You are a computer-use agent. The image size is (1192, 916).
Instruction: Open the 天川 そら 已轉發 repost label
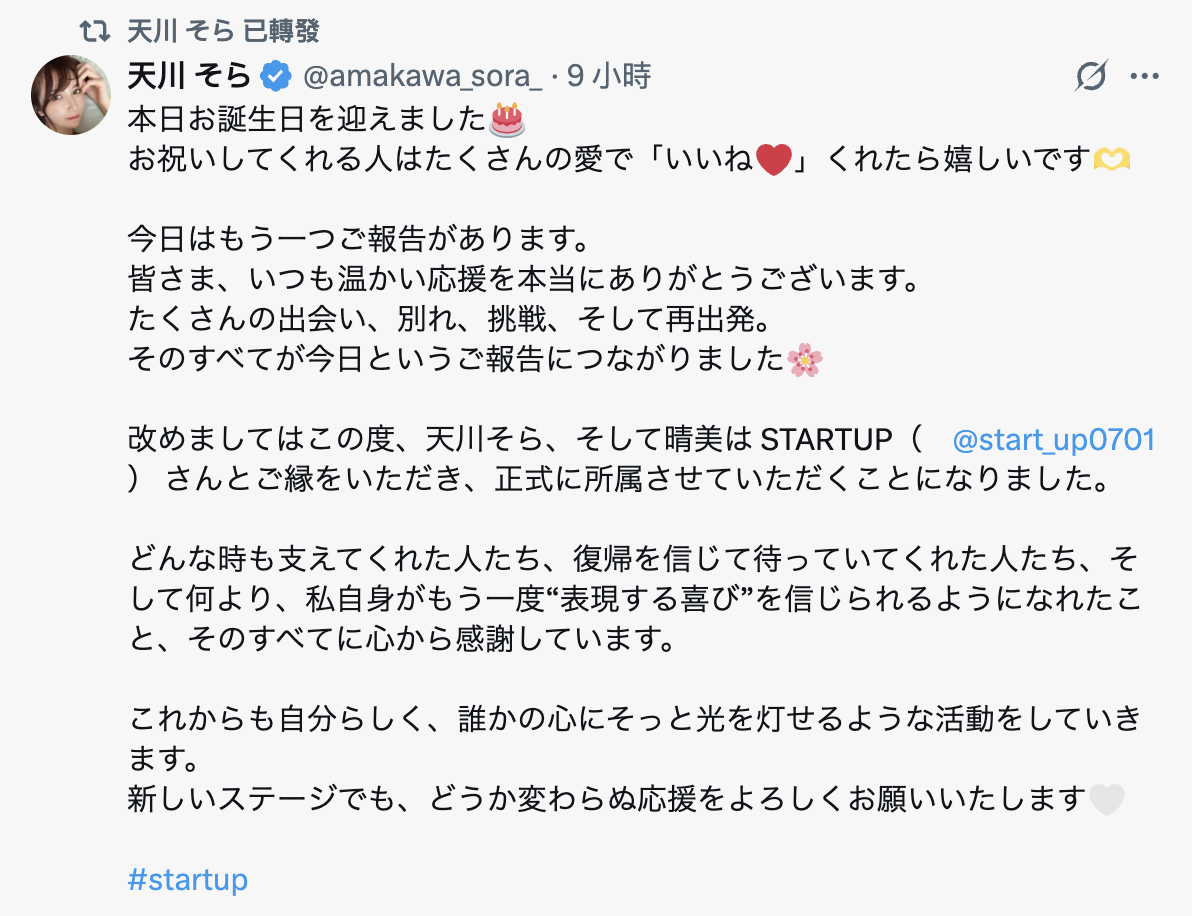(x=223, y=31)
